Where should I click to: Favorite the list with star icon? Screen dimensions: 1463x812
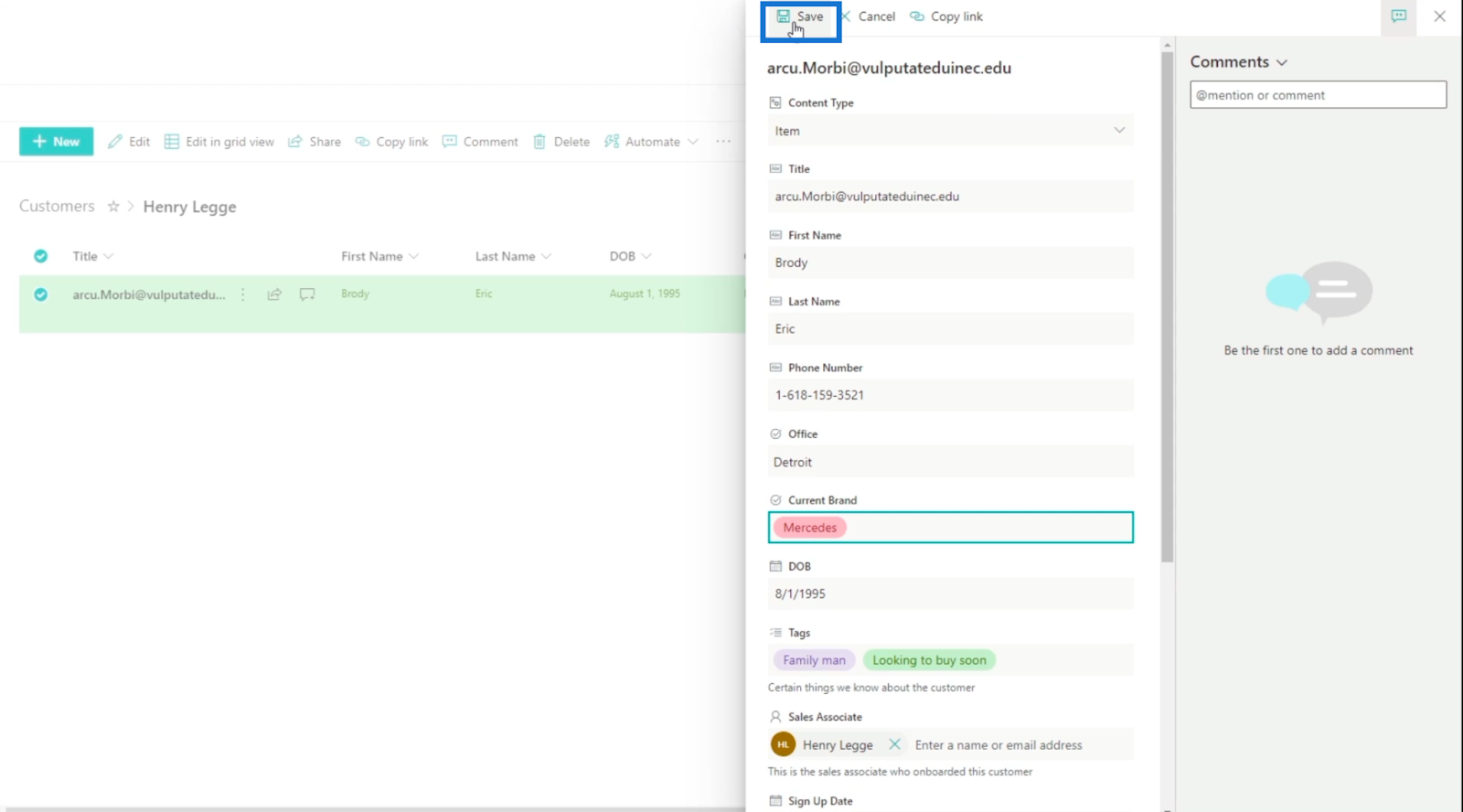coord(113,207)
